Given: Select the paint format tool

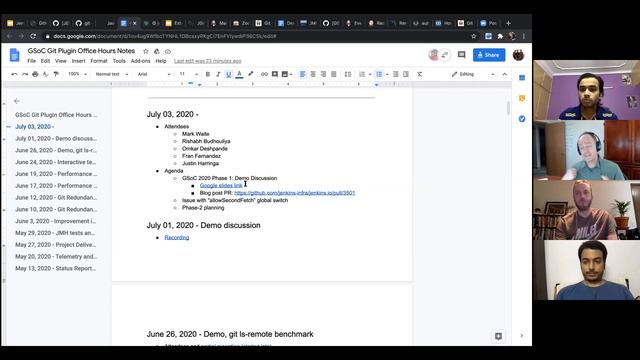Looking at the screenshot, I should (56, 74).
